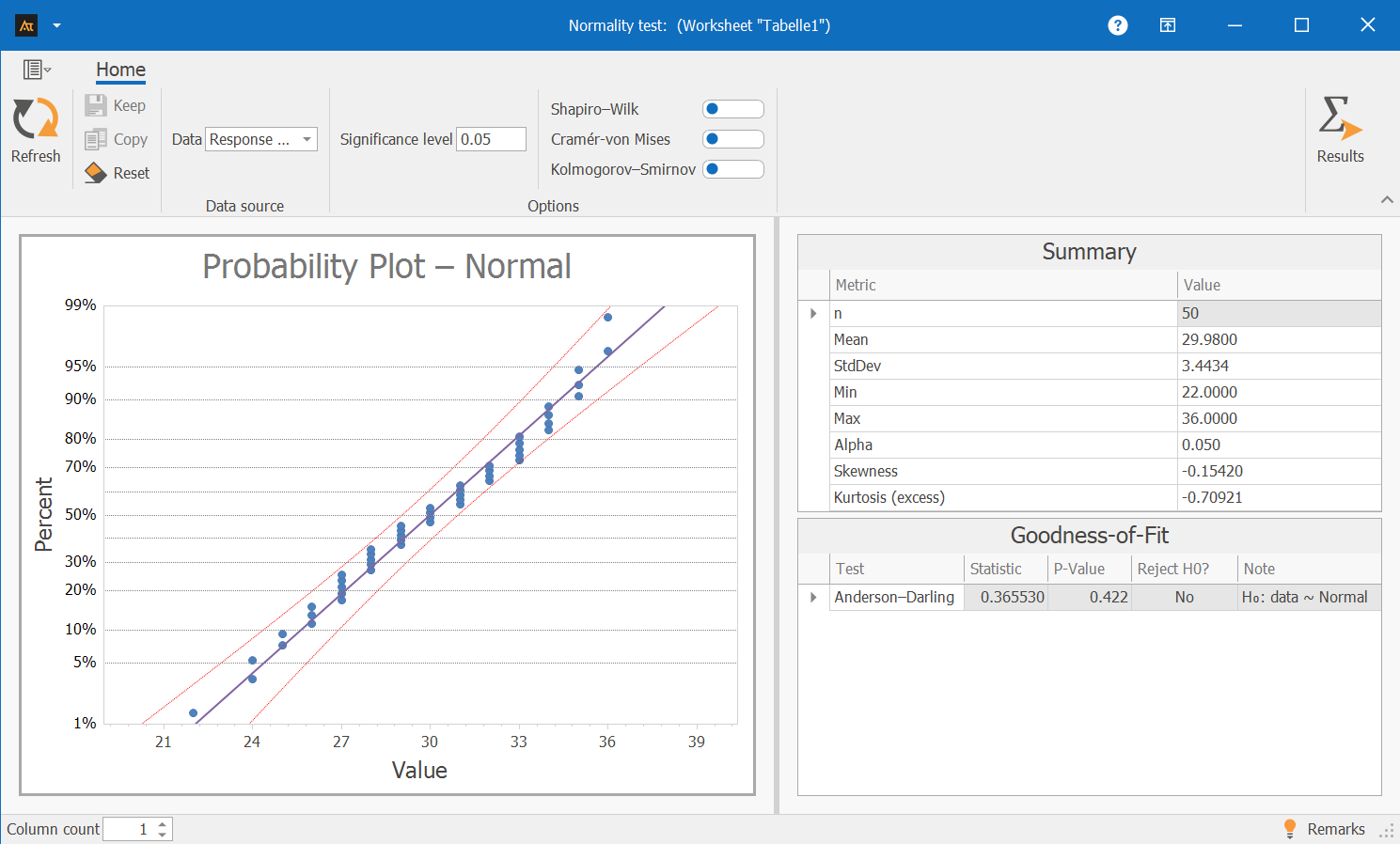Click the Copy icon in the ribbon
1400x844 pixels.
[x=97, y=139]
